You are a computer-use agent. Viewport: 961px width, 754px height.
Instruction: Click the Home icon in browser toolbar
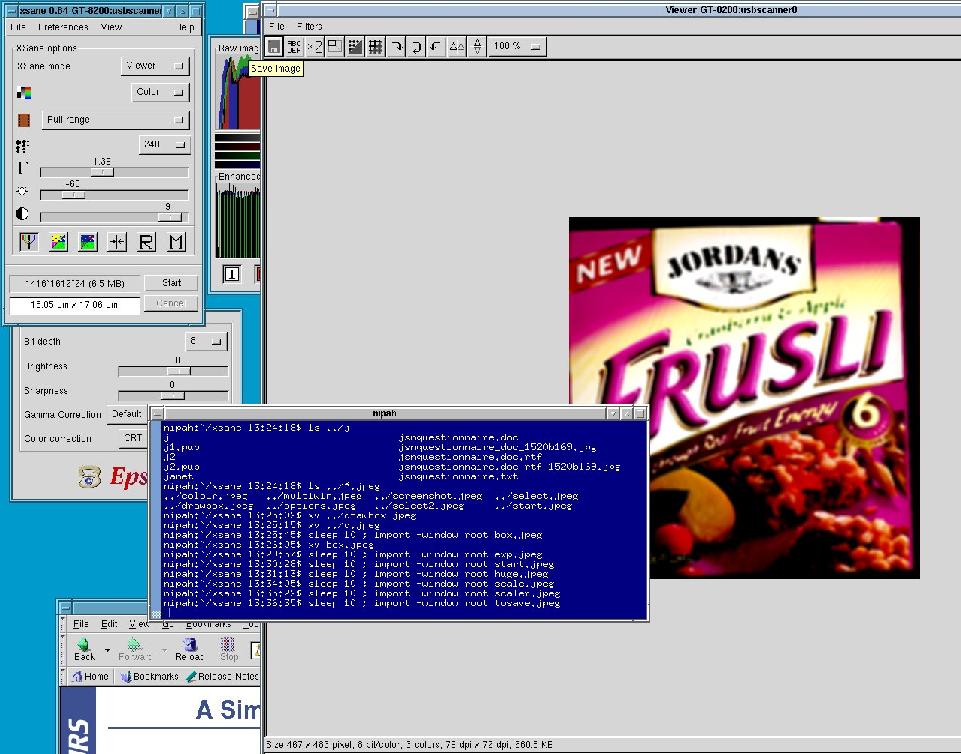tap(91, 677)
